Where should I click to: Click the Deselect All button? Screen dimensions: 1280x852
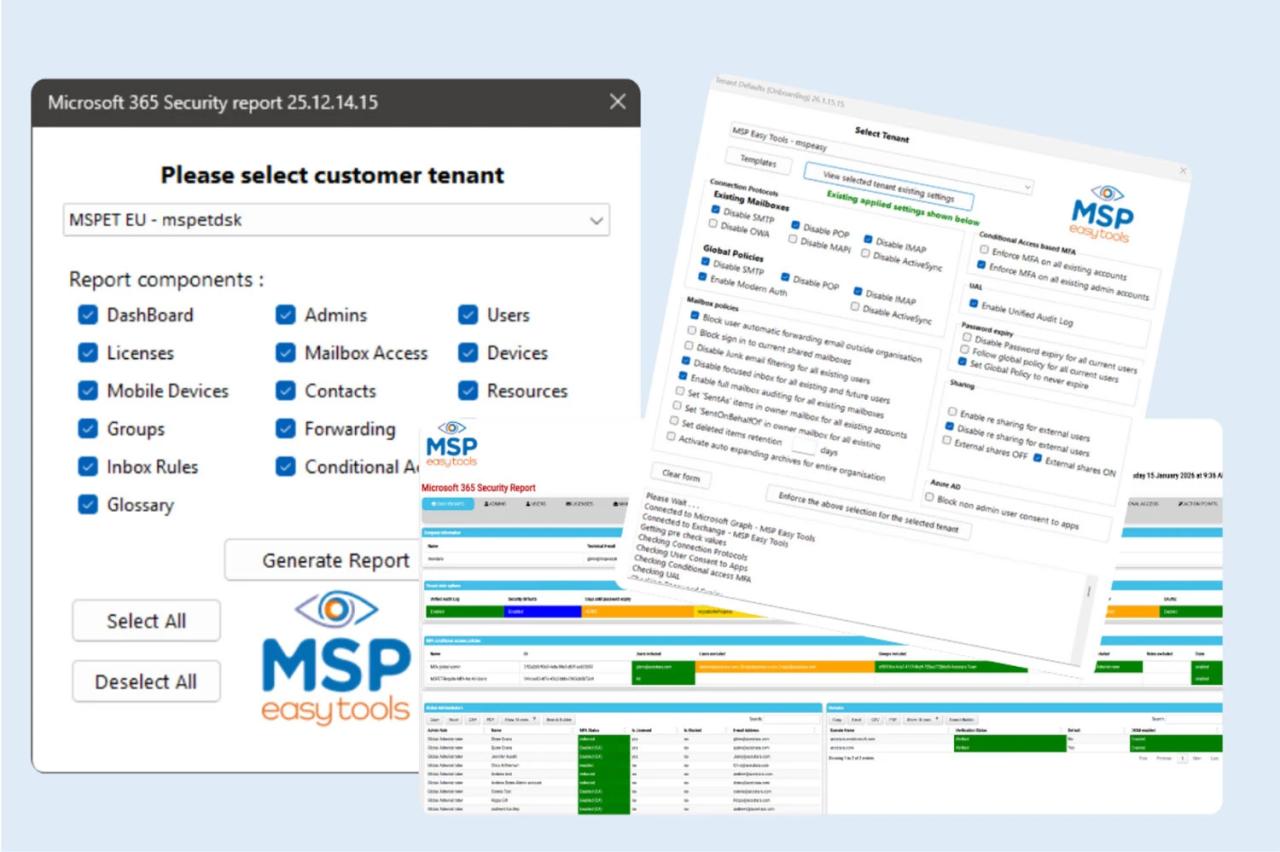(x=146, y=682)
